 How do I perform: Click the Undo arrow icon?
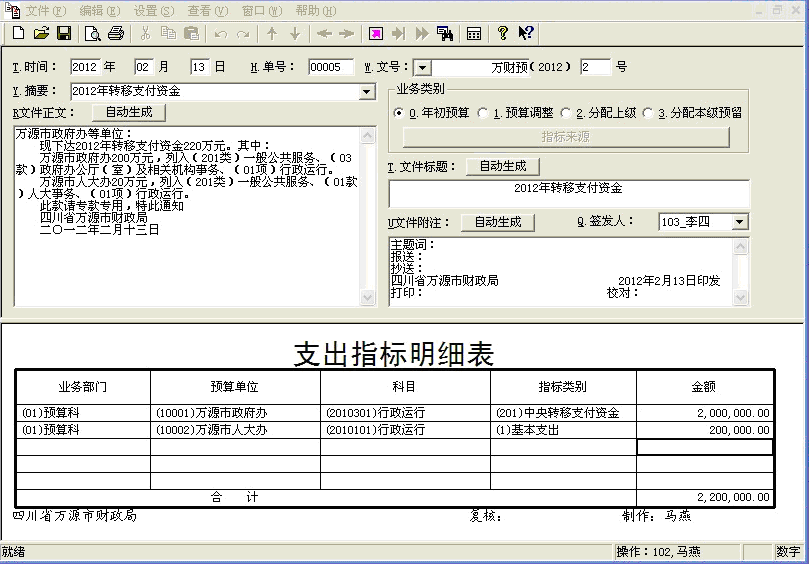(x=221, y=34)
